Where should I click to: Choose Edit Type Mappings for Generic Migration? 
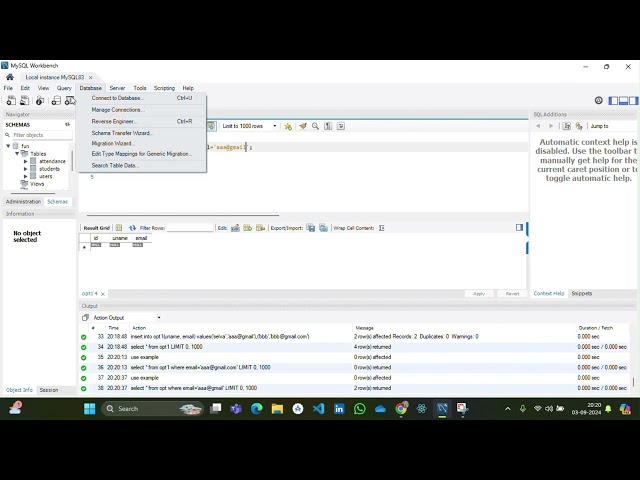(142, 154)
